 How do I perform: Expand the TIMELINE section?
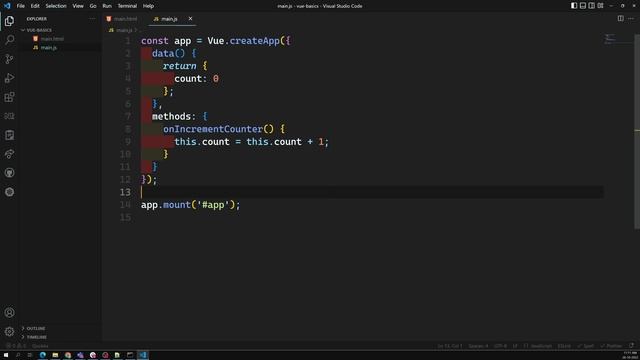pos(37,337)
